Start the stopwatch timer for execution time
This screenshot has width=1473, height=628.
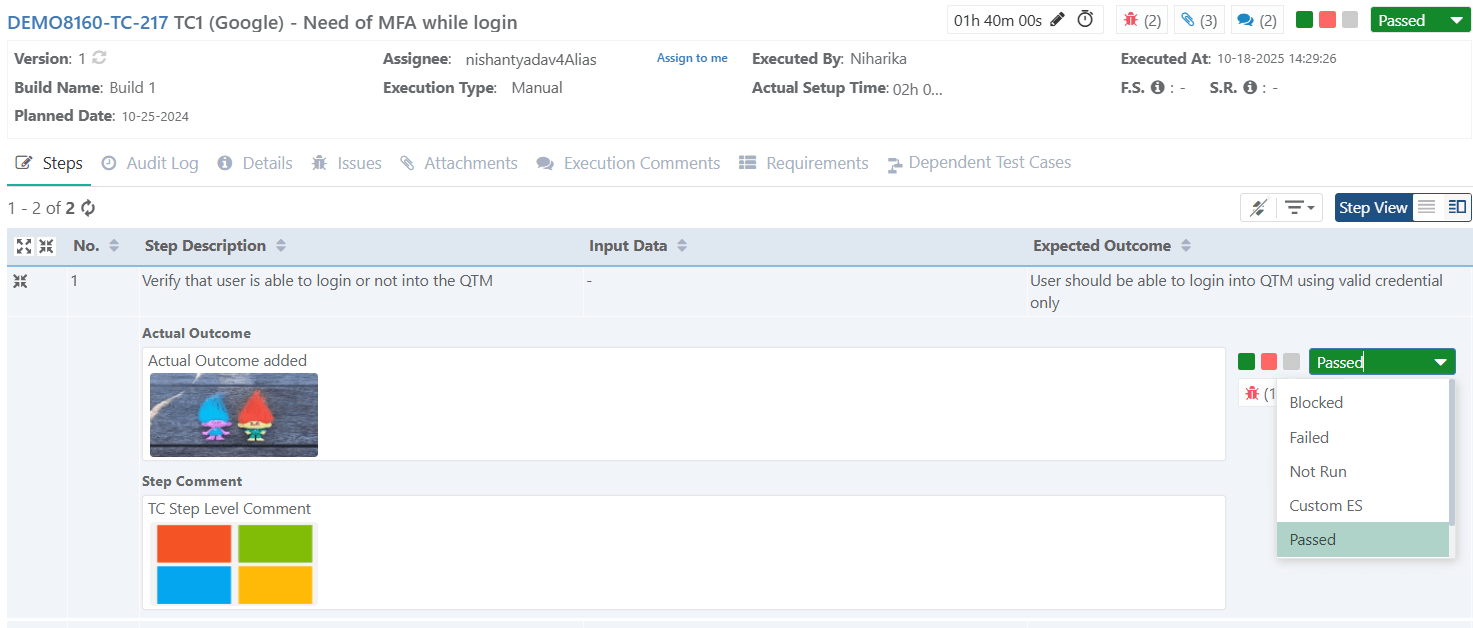[x=1085, y=19]
